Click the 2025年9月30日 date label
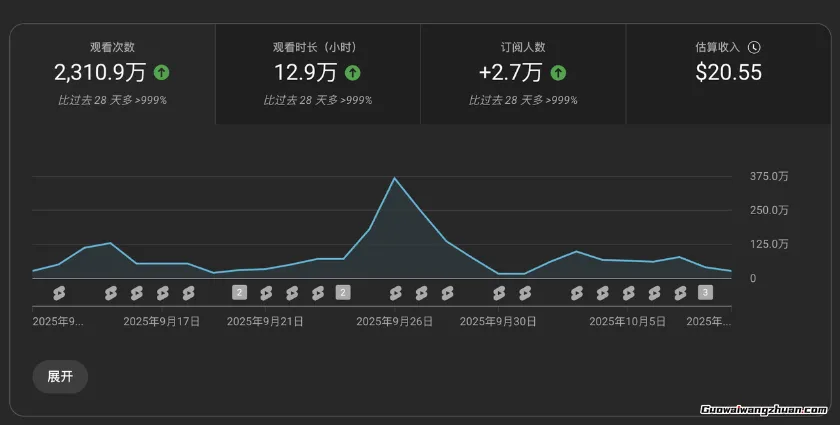Screen dimensions: 840x425 click(498, 322)
